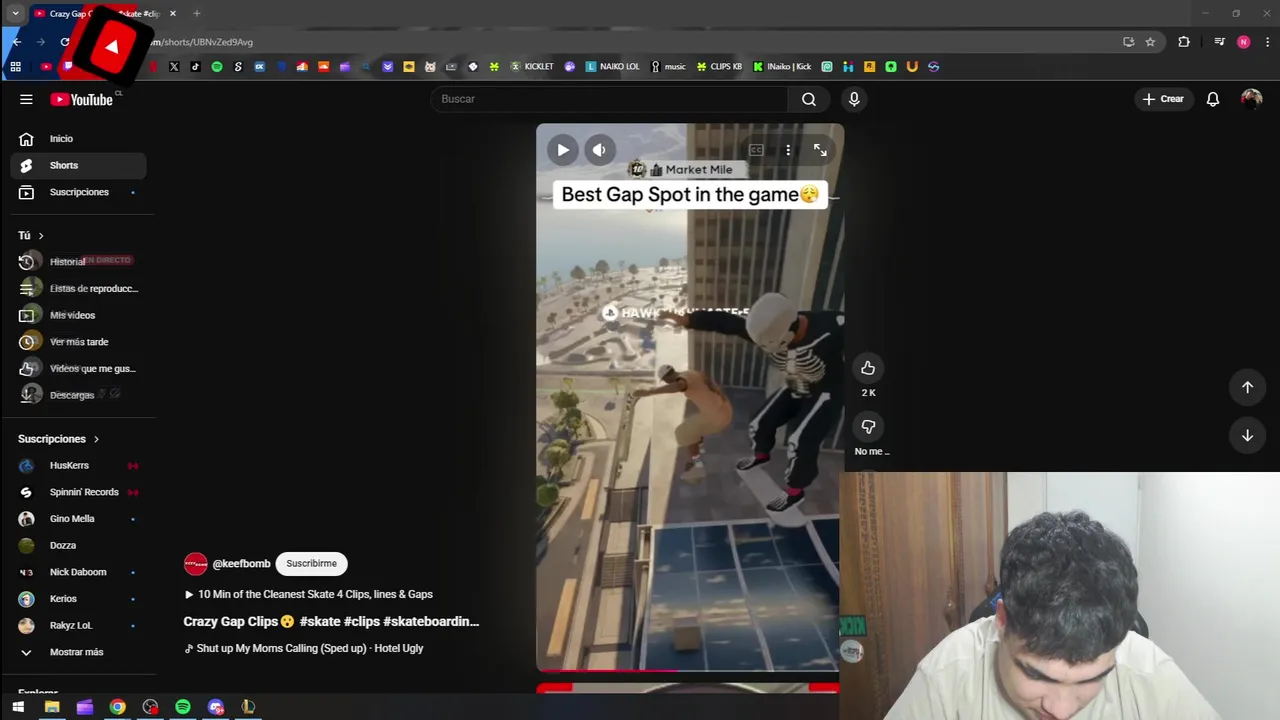Go to the previous Short
The height and width of the screenshot is (720, 1280).
pos(1247,387)
